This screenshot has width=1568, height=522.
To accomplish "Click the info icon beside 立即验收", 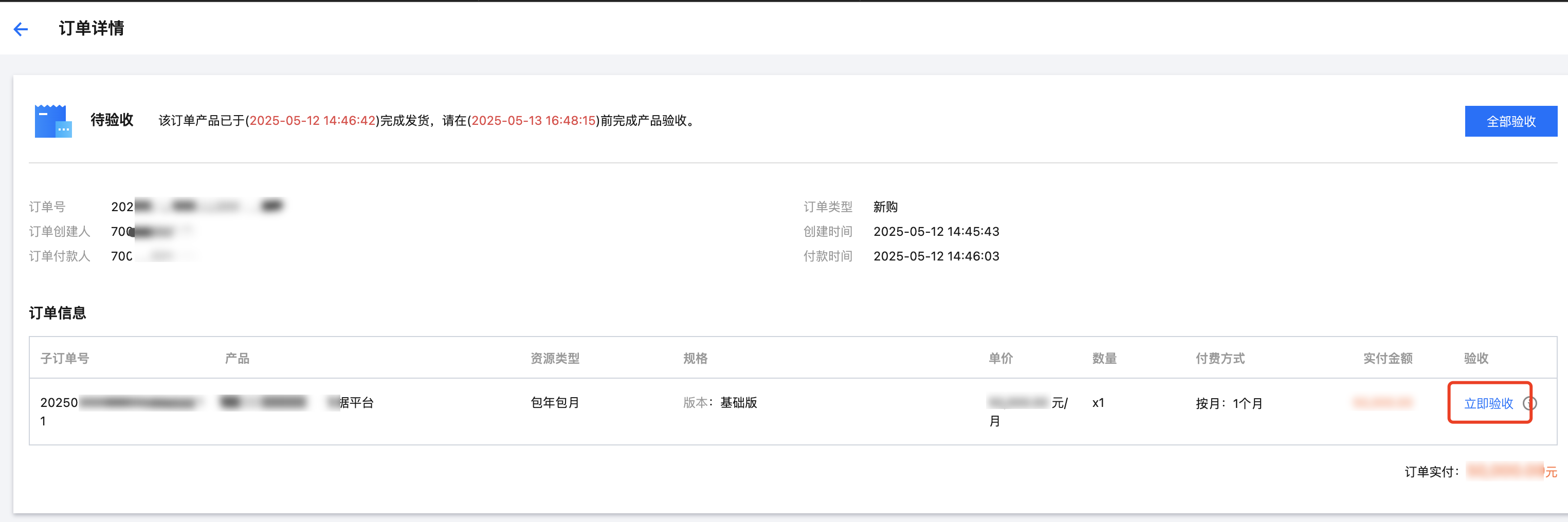I will pos(1529,403).
